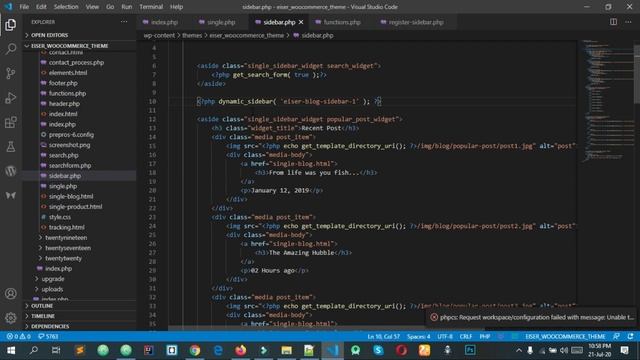This screenshot has height=360, width=640.
Task: Click the Split Editor icon
Action: click(613, 22)
